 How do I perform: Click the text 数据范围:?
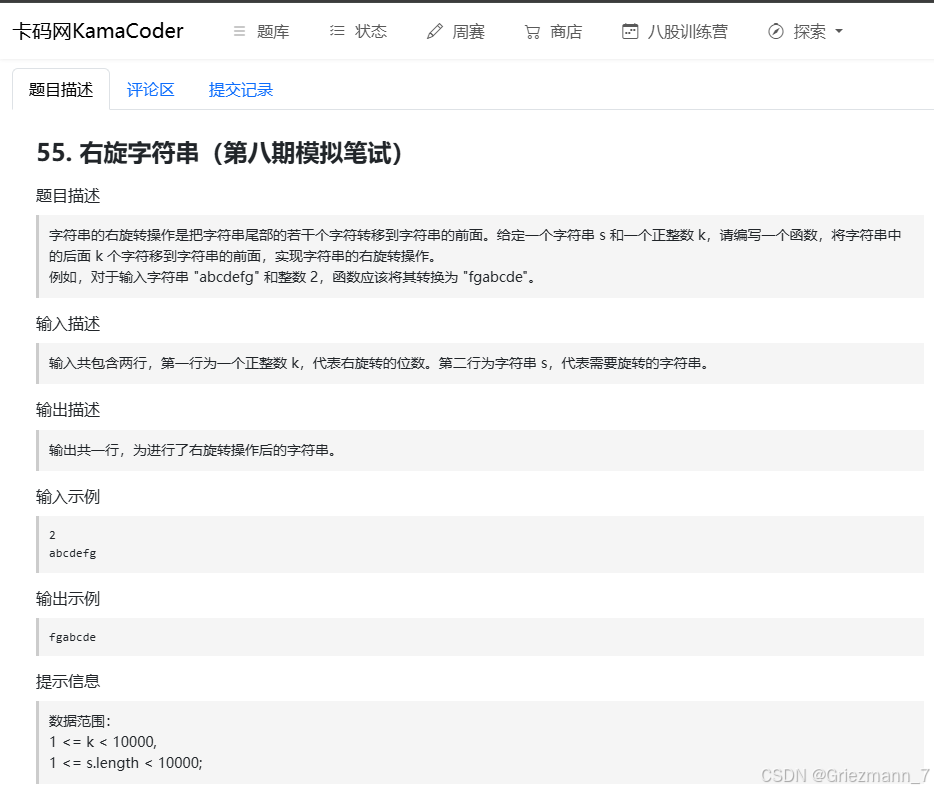tap(80, 721)
